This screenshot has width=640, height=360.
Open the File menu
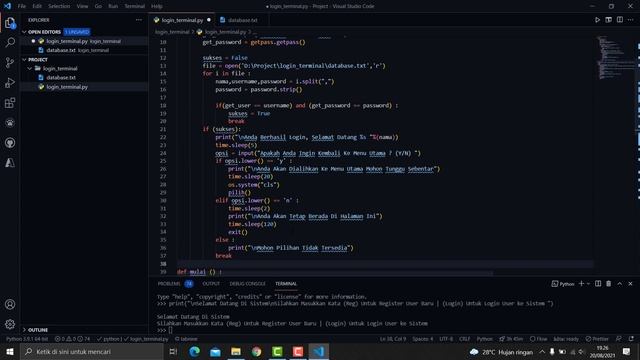22,6
